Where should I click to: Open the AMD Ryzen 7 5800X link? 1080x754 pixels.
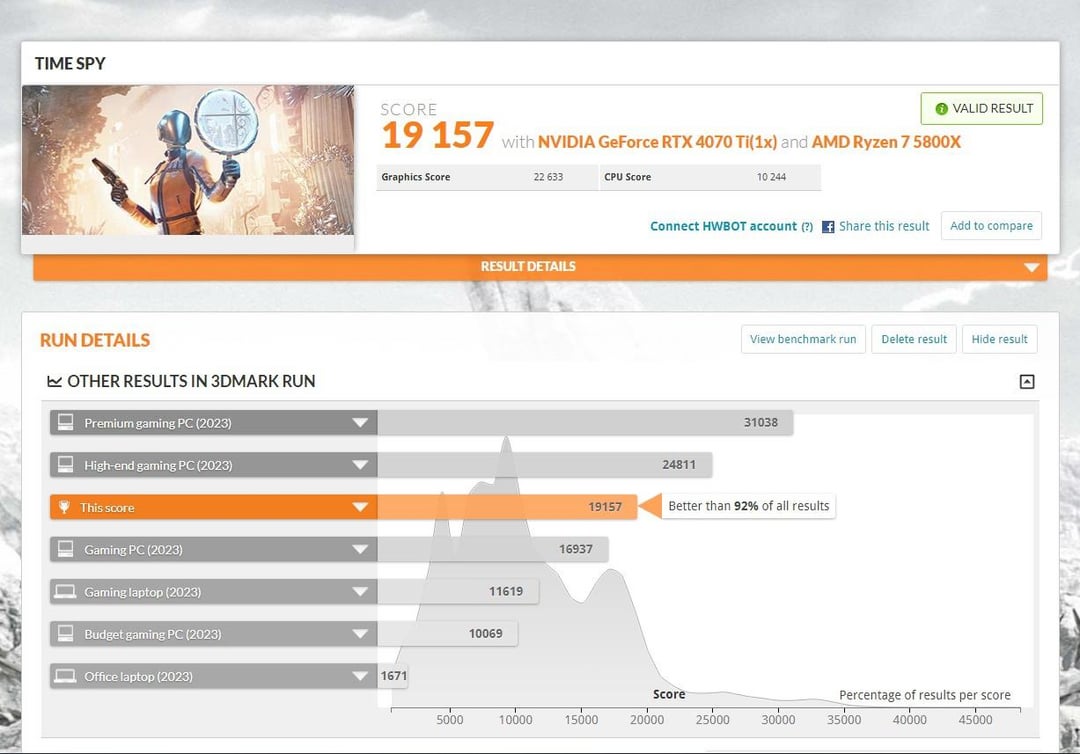click(886, 143)
